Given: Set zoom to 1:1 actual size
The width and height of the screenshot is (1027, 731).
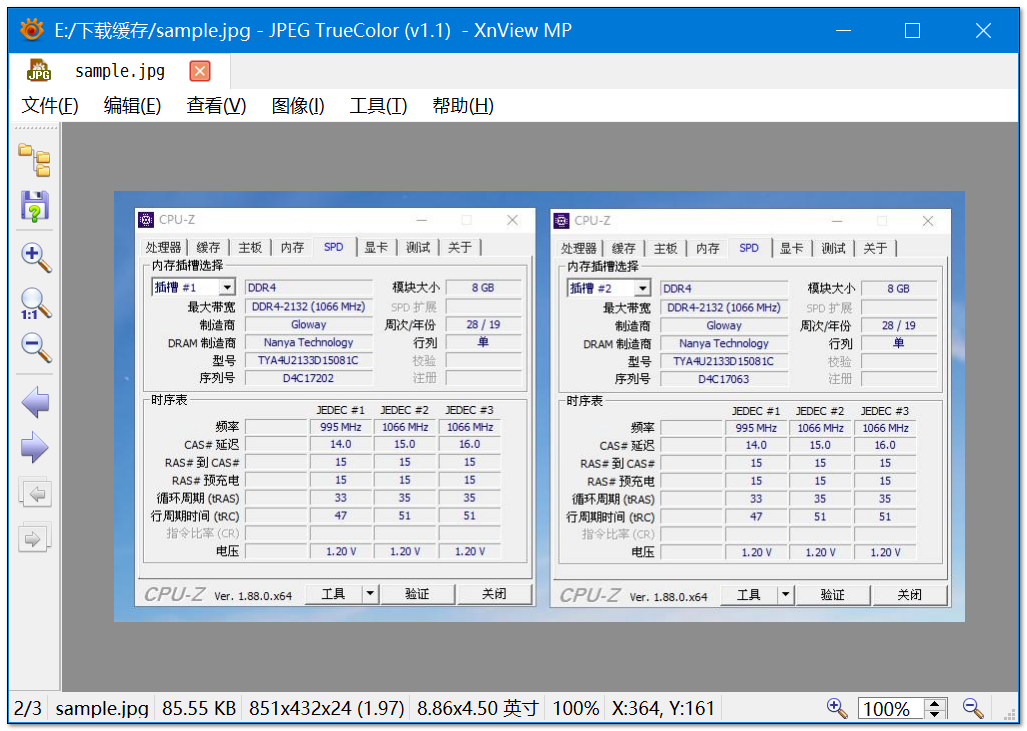Looking at the screenshot, I should point(35,303).
